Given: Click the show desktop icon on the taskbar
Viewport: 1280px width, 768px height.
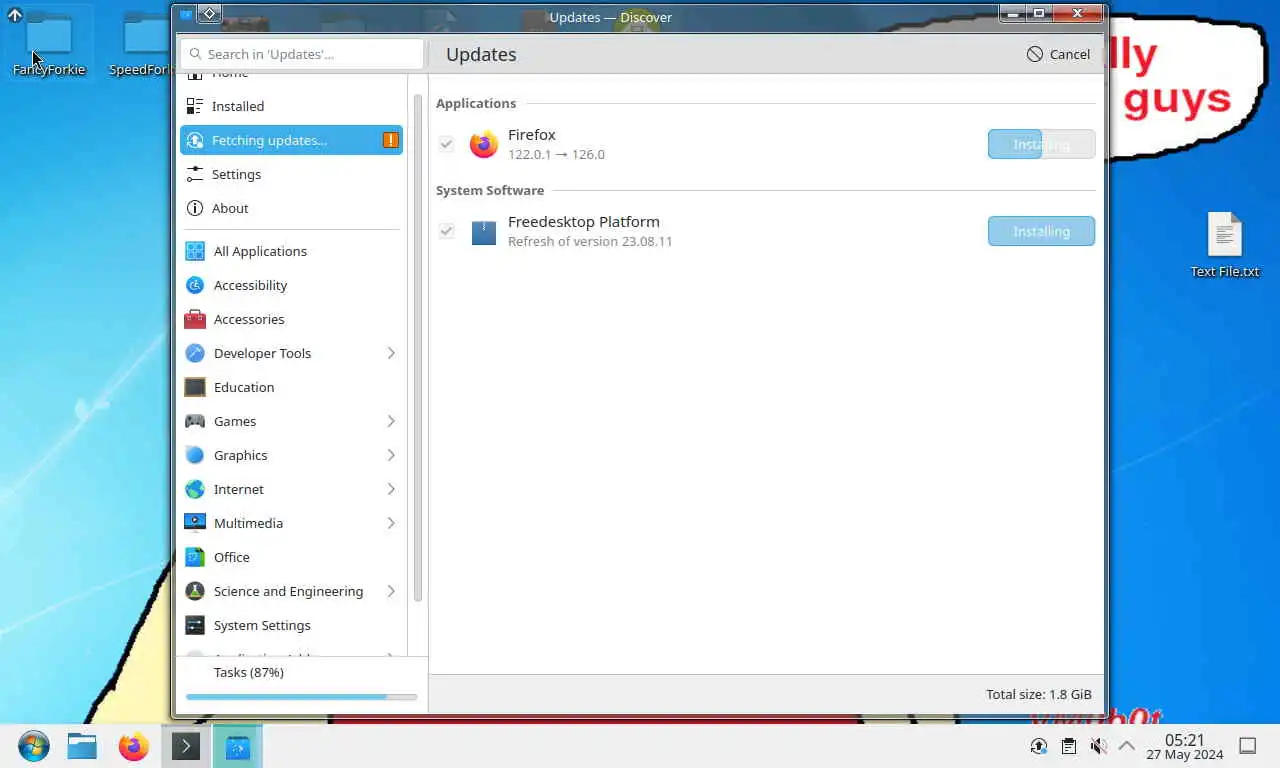Looking at the screenshot, I should click(x=1248, y=746).
